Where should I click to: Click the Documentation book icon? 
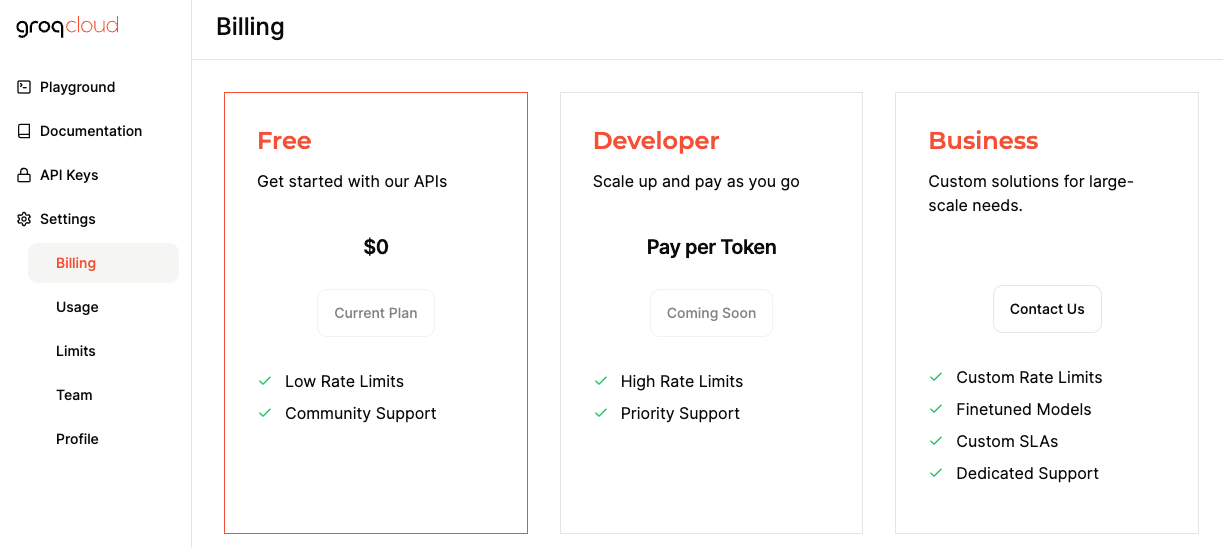point(24,131)
